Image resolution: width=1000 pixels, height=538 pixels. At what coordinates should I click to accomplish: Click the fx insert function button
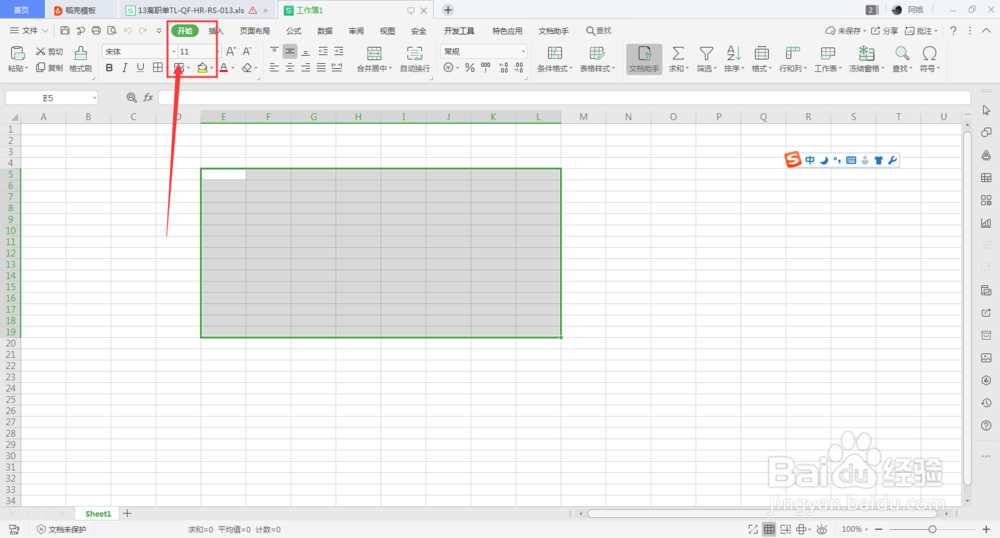[x=148, y=98]
